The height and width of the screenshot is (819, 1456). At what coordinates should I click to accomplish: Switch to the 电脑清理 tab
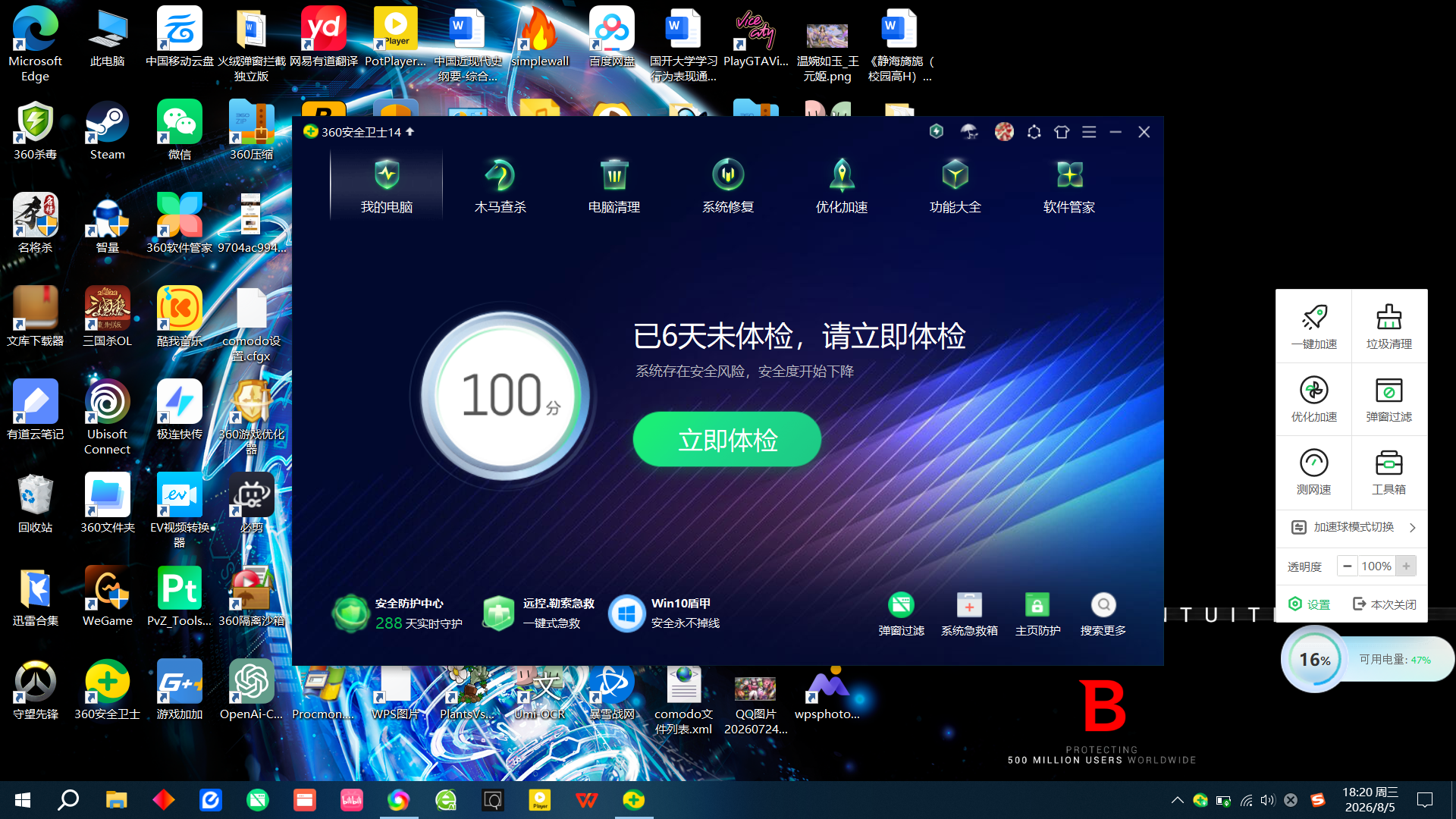pyautogui.click(x=614, y=186)
